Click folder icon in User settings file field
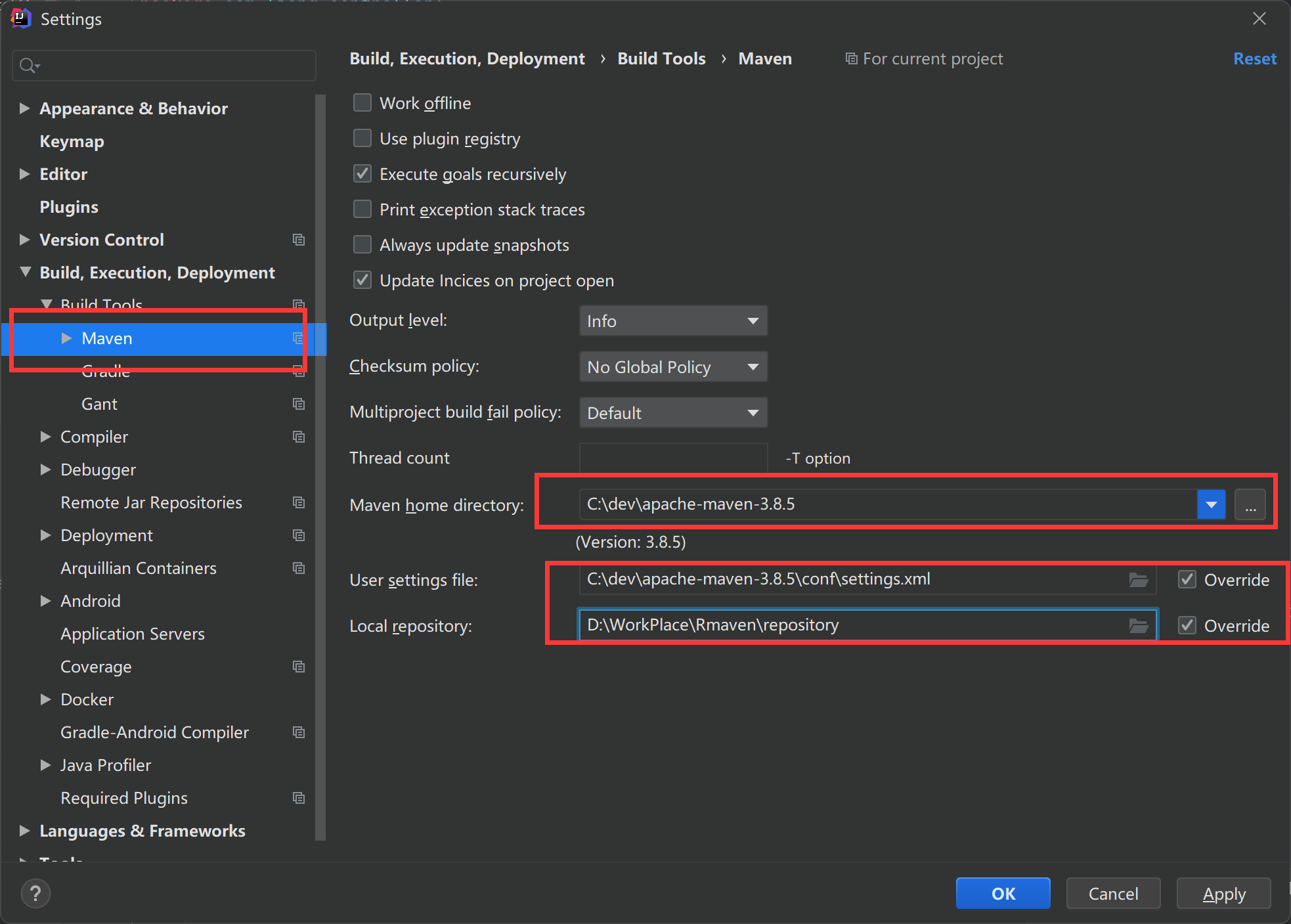Image resolution: width=1291 pixels, height=924 pixels. point(1138,580)
